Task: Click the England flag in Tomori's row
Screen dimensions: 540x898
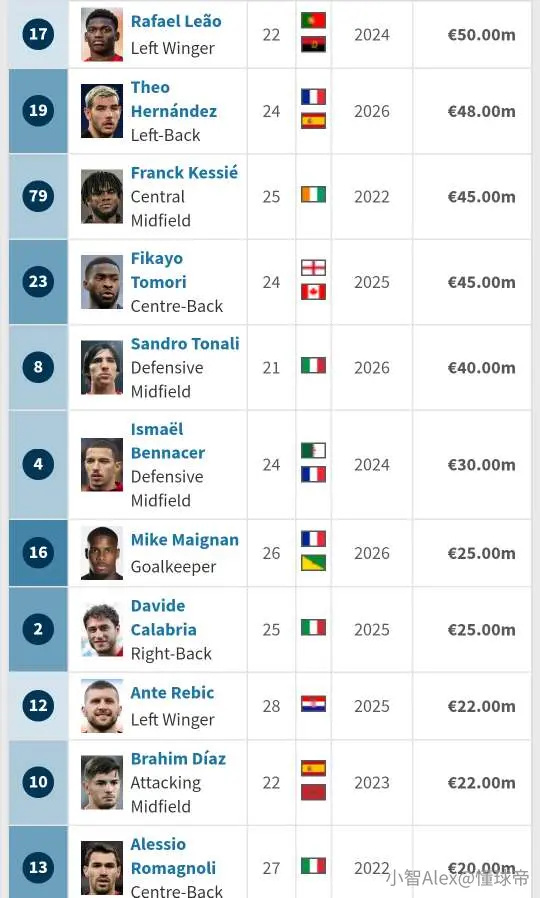Action: point(313,267)
